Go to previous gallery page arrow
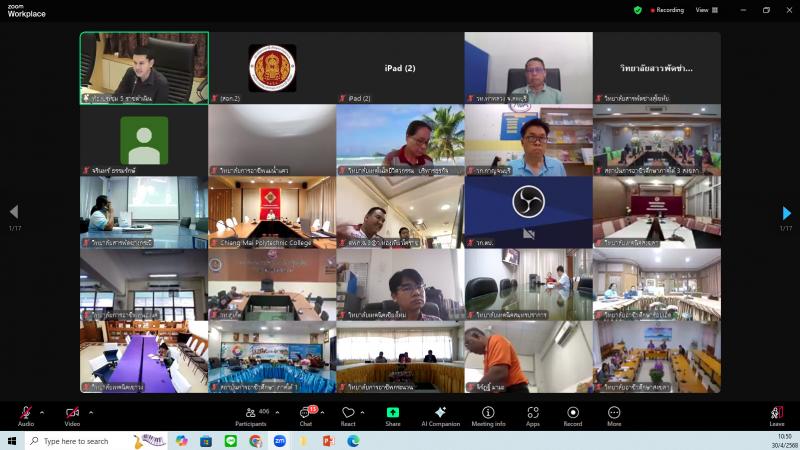 (14, 212)
